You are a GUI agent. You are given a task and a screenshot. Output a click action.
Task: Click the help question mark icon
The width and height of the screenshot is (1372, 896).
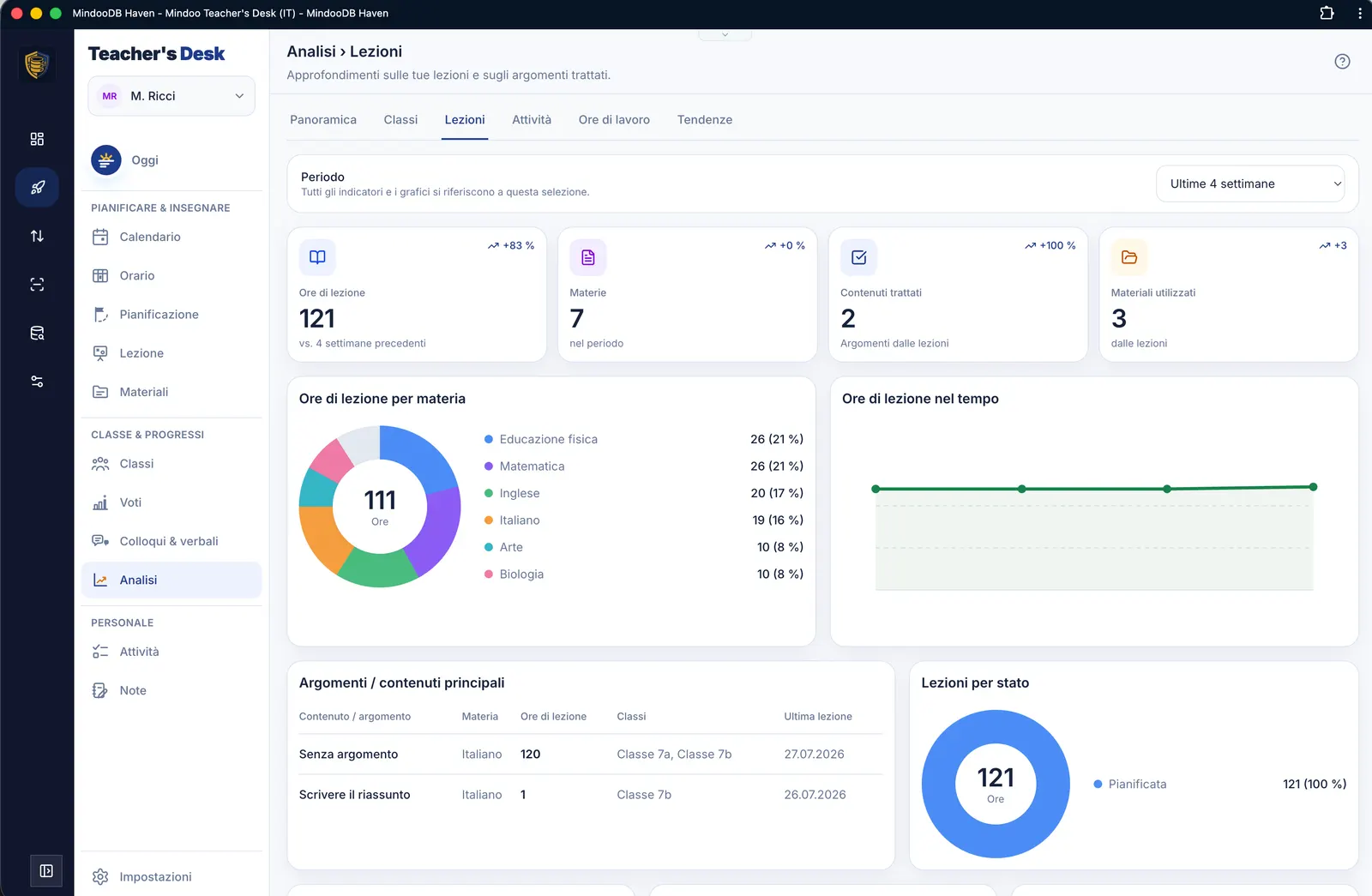(x=1342, y=62)
